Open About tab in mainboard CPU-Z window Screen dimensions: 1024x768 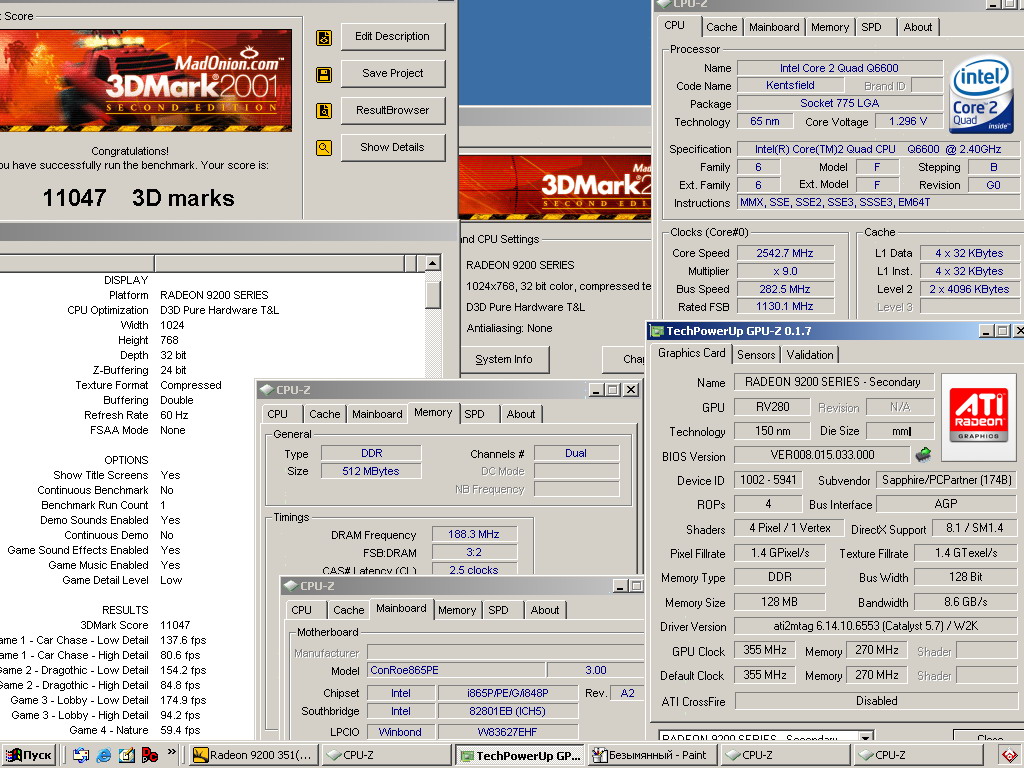pos(545,610)
